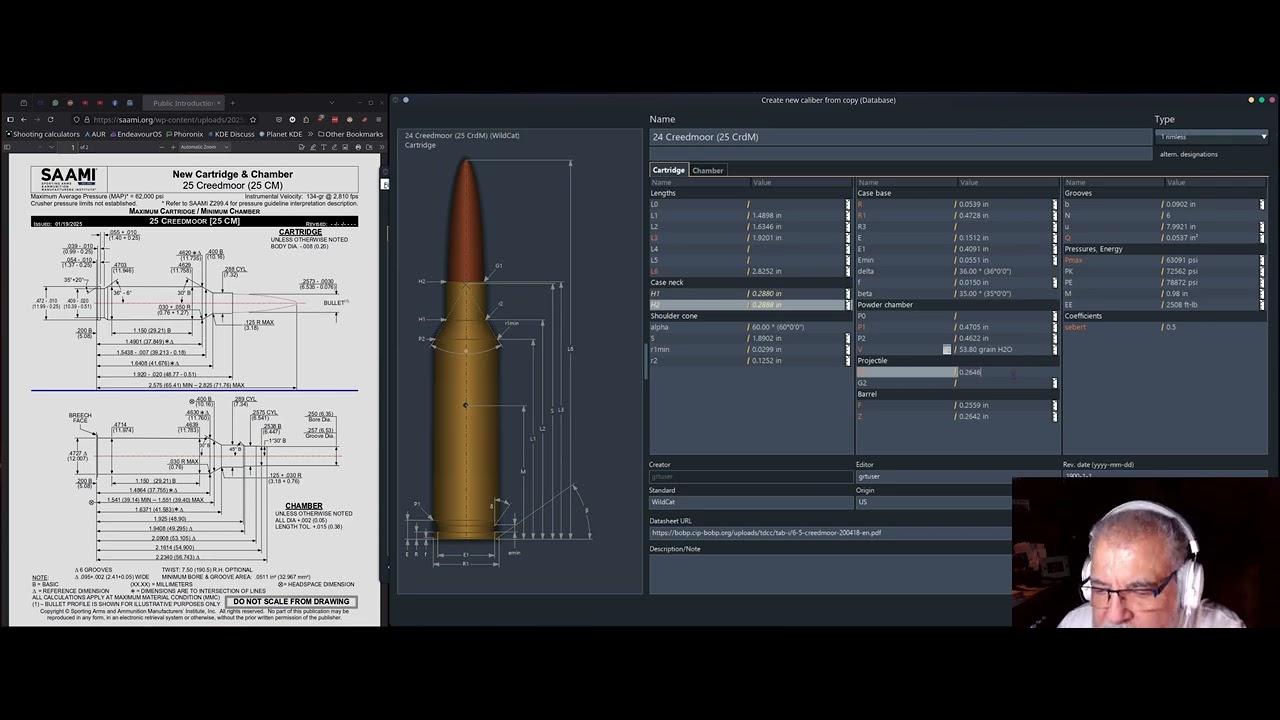The image size is (1280, 720).
Task: Adjust the Q groove area stepper
Action: pos(1261,238)
